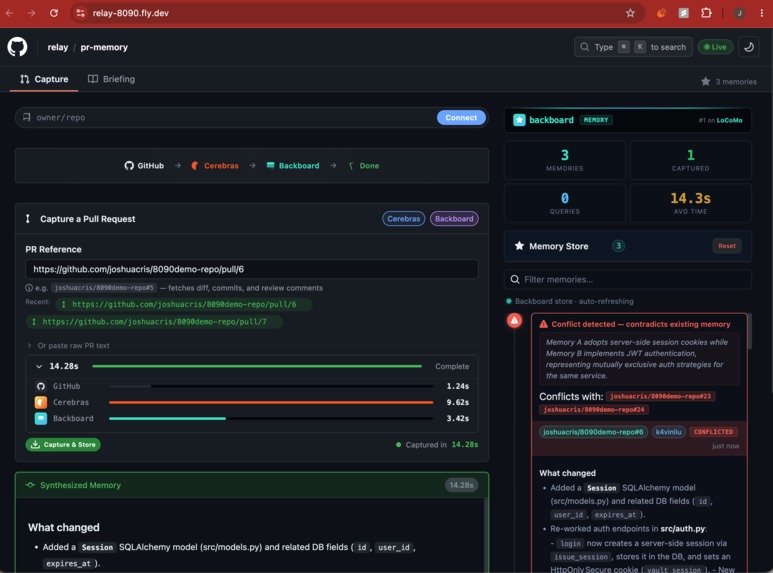The height and width of the screenshot is (573, 773).
Task: Click the relay breadcrumb link
Action: pyautogui.click(x=58, y=47)
